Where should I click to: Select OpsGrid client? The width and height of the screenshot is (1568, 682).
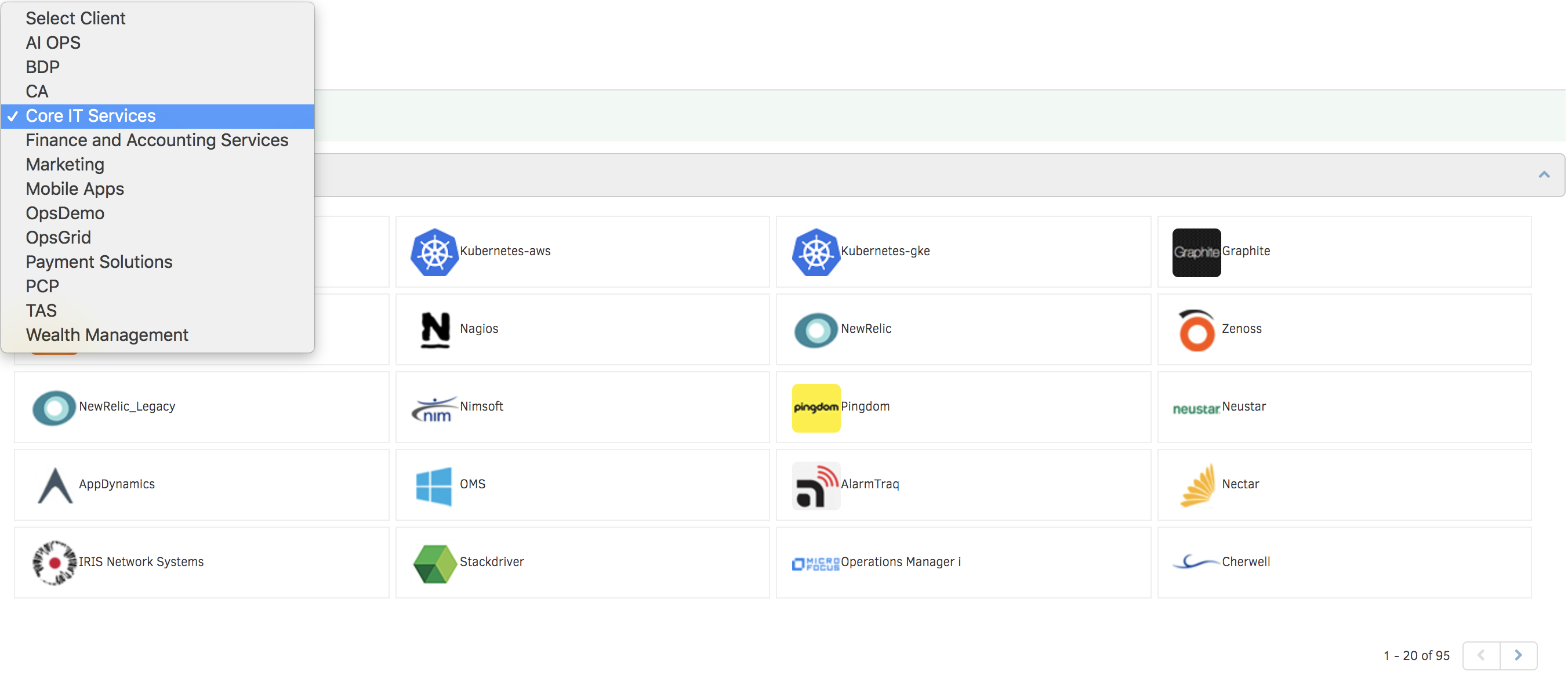coord(158,238)
